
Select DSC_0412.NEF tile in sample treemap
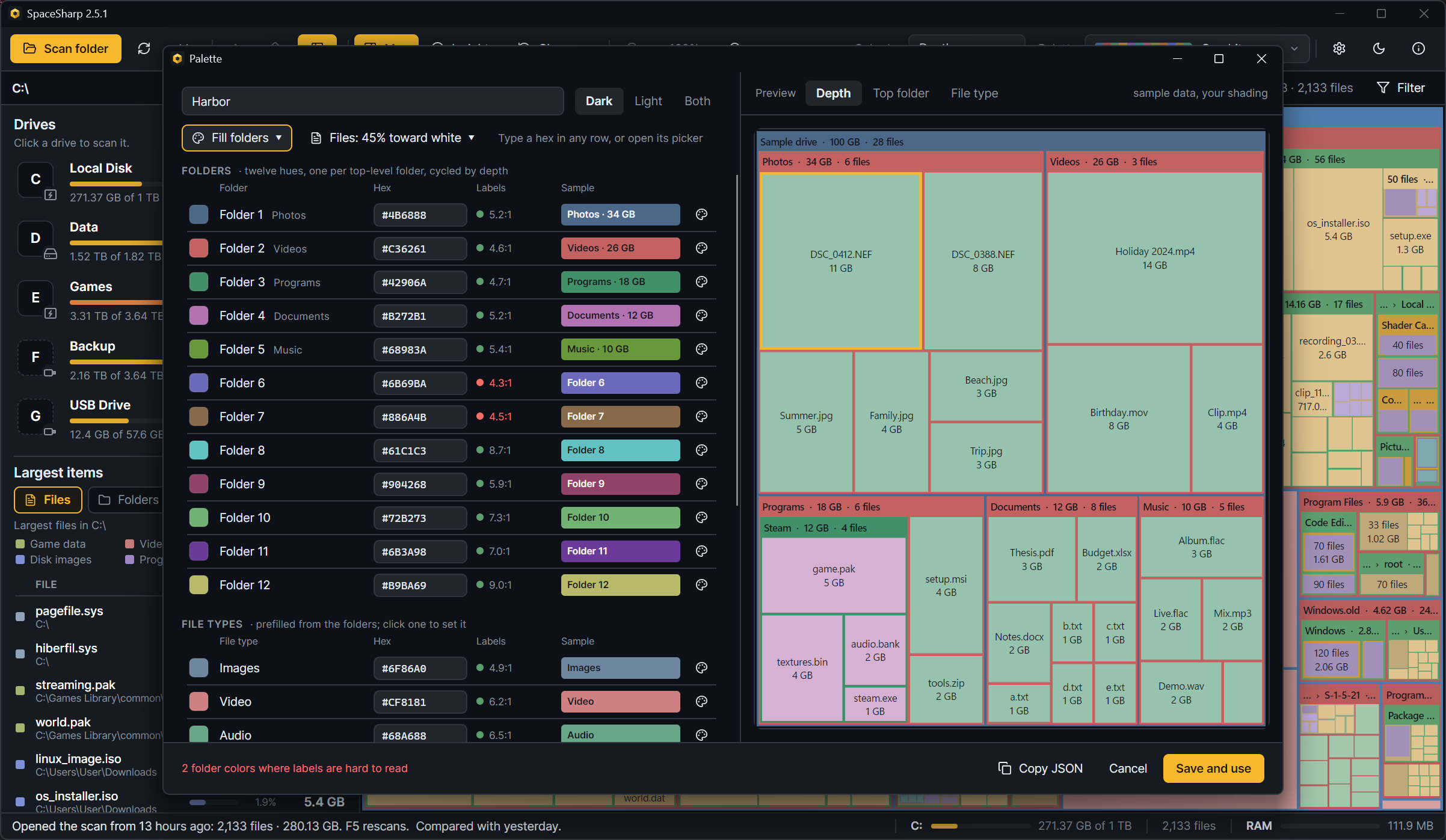coord(841,261)
